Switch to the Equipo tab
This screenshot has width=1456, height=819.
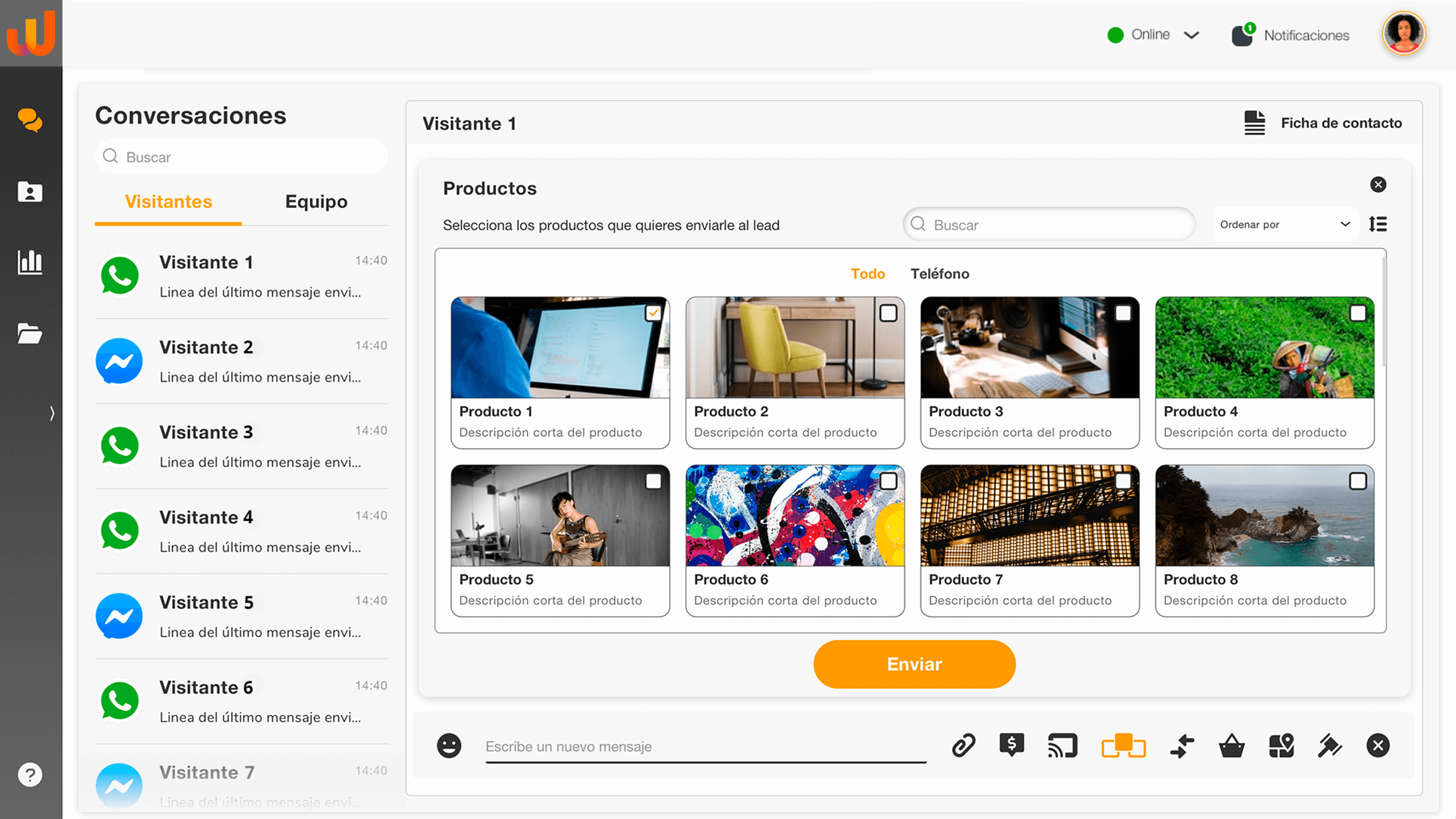tap(316, 202)
